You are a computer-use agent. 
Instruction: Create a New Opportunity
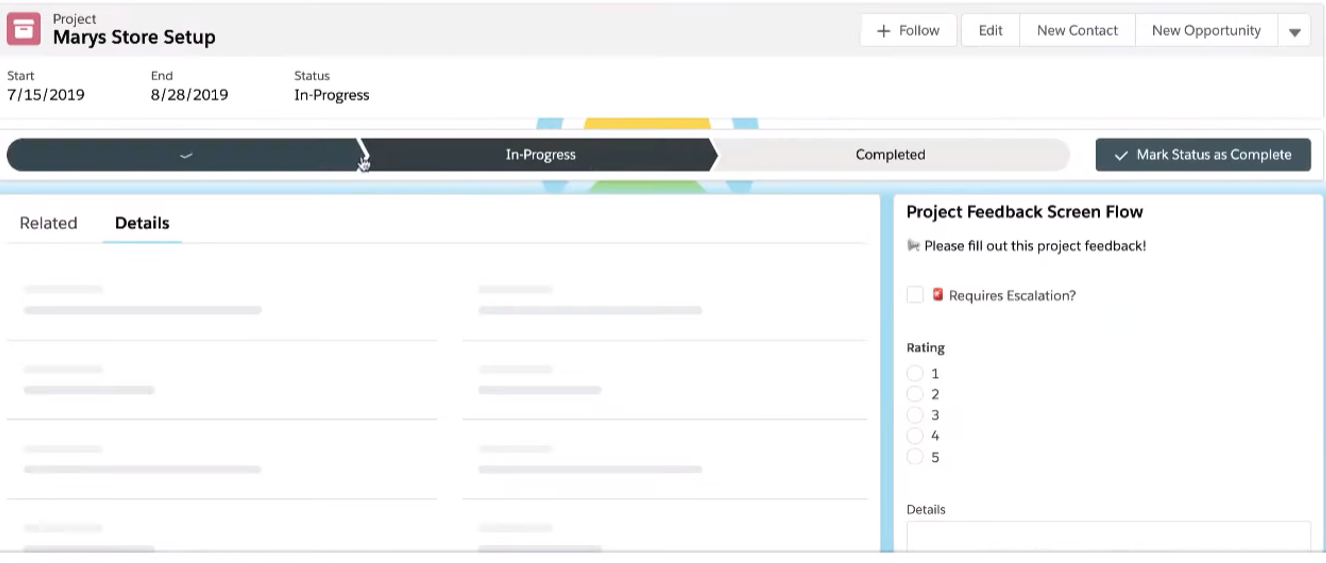pos(1206,31)
